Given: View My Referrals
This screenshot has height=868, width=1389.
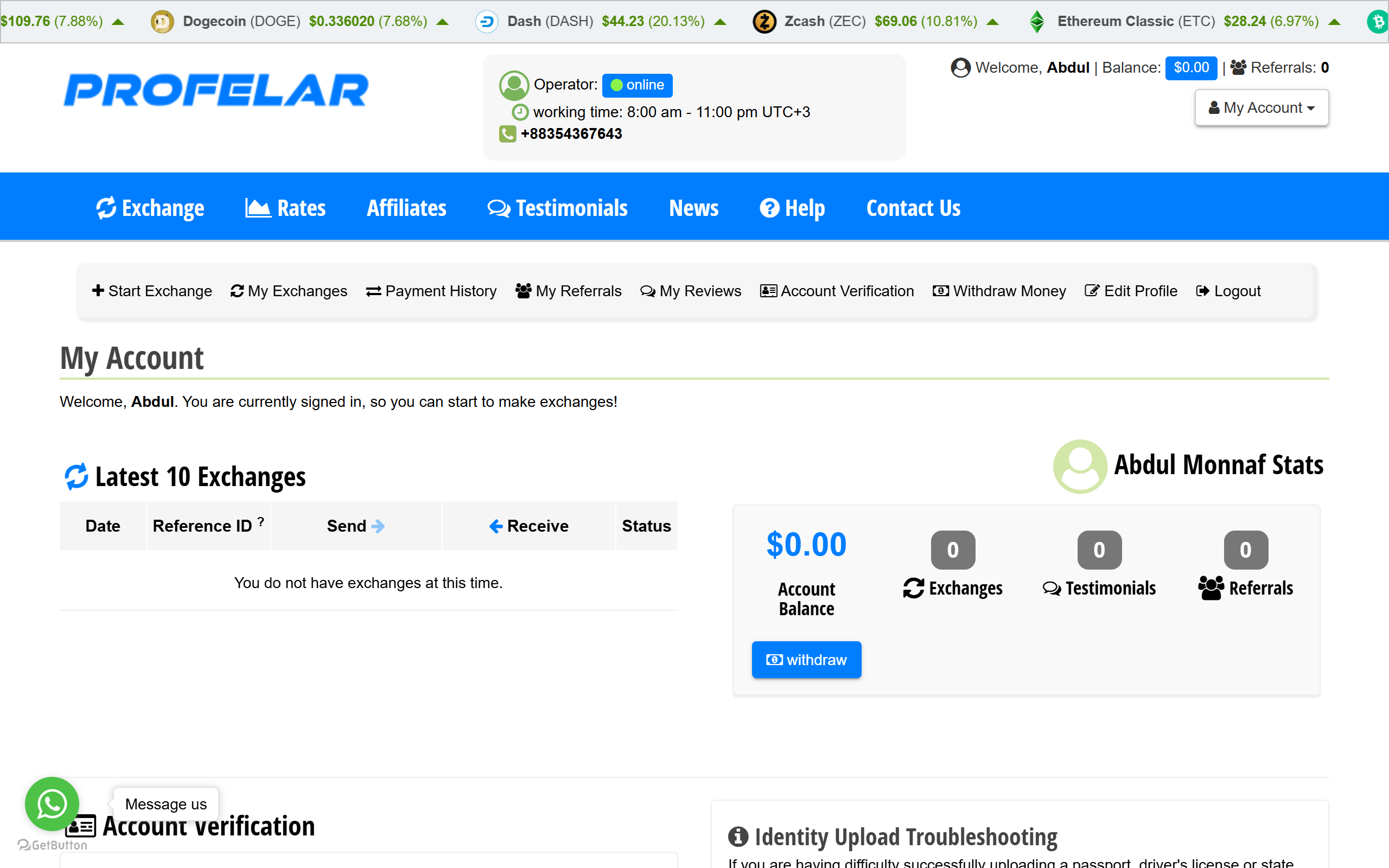Looking at the screenshot, I should pyautogui.click(x=568, y=291).
